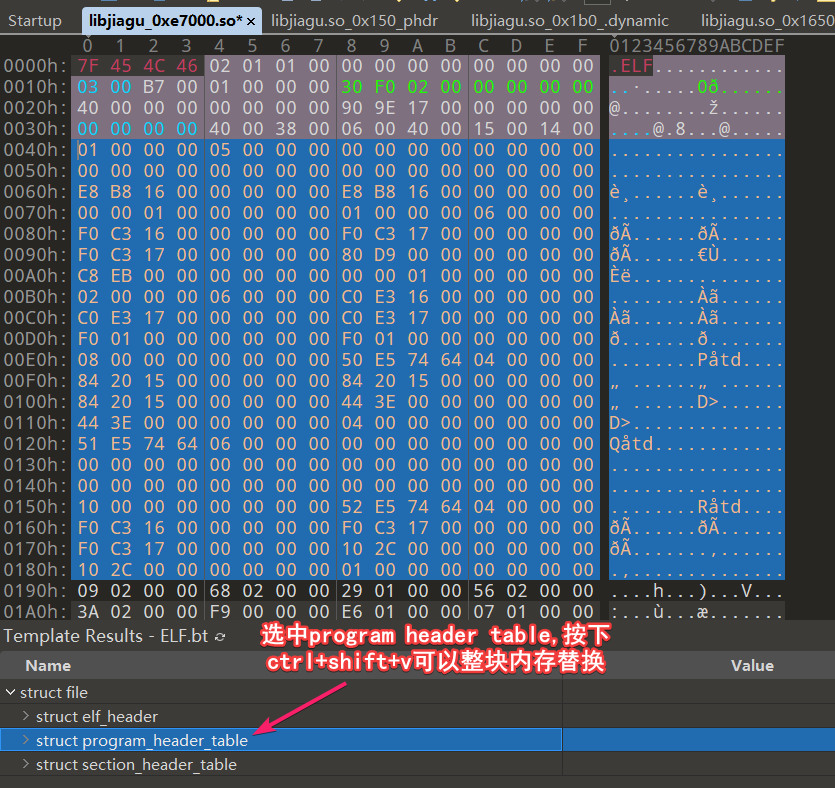Viewport: 835px width, 788px height.
Task: Click the 0000h address label
Action: pyautogui.click(x=36, y=66)
